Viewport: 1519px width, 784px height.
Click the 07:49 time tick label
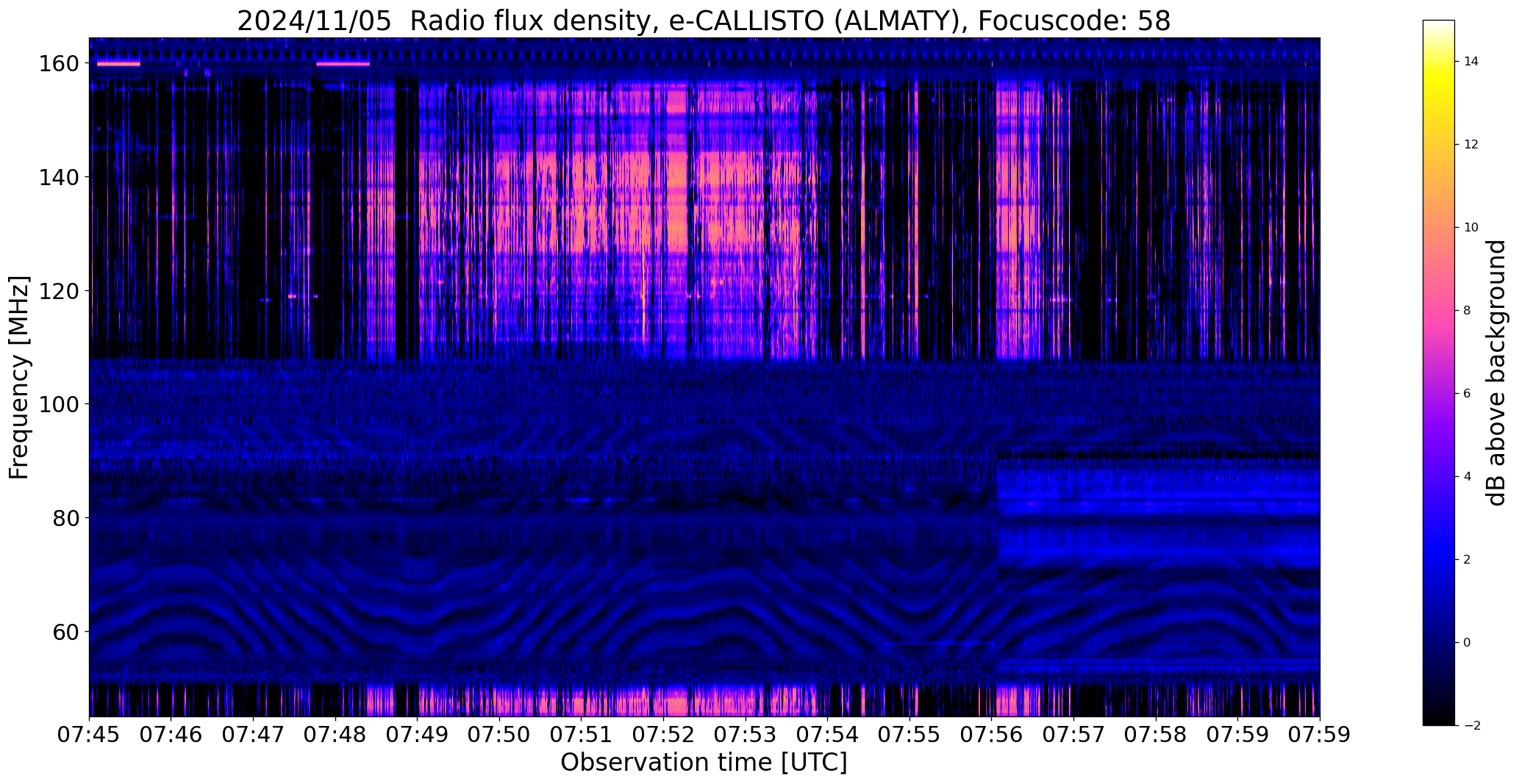coord(418,735)
